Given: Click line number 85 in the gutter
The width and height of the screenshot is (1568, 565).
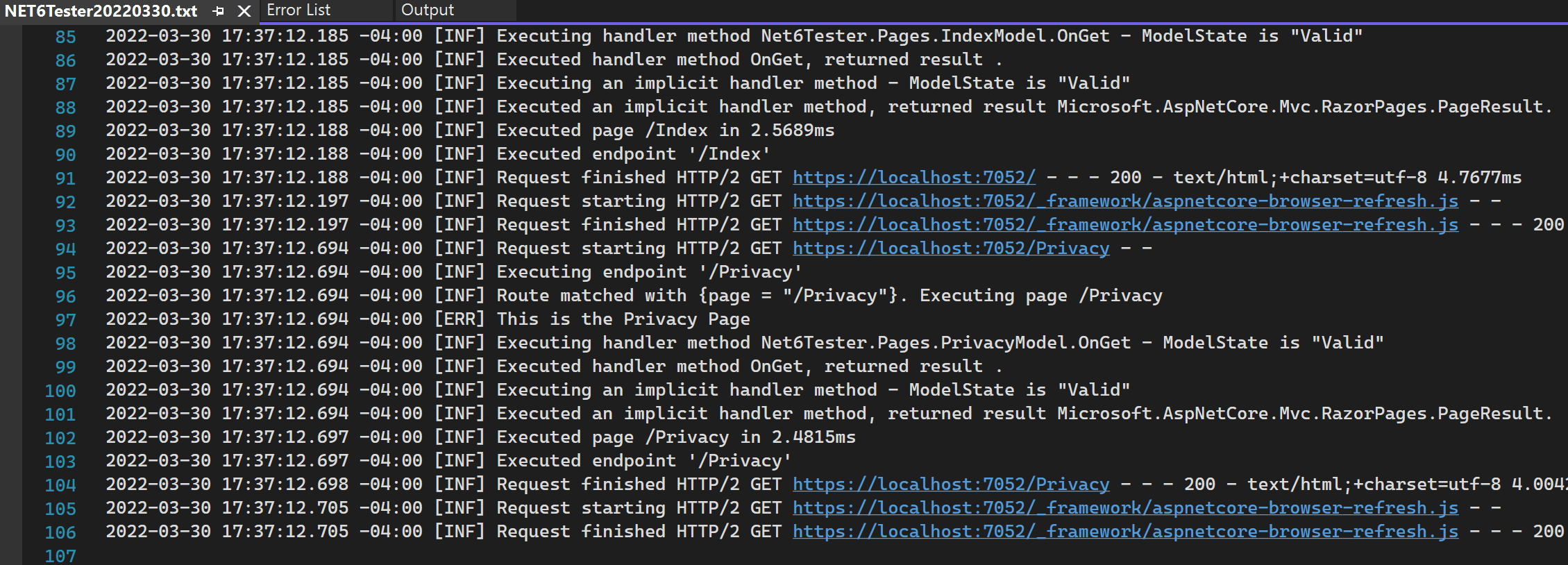Looking at the screenshot, I should 65,37.
